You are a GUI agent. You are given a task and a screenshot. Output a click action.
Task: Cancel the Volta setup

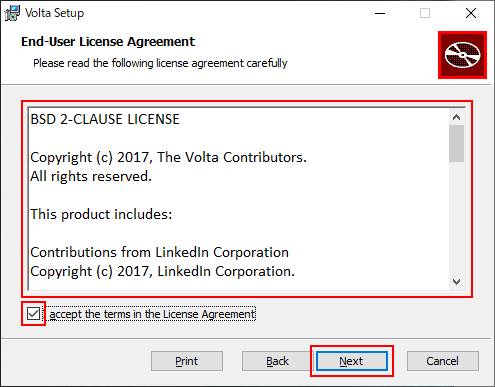(x=443, y=361)
